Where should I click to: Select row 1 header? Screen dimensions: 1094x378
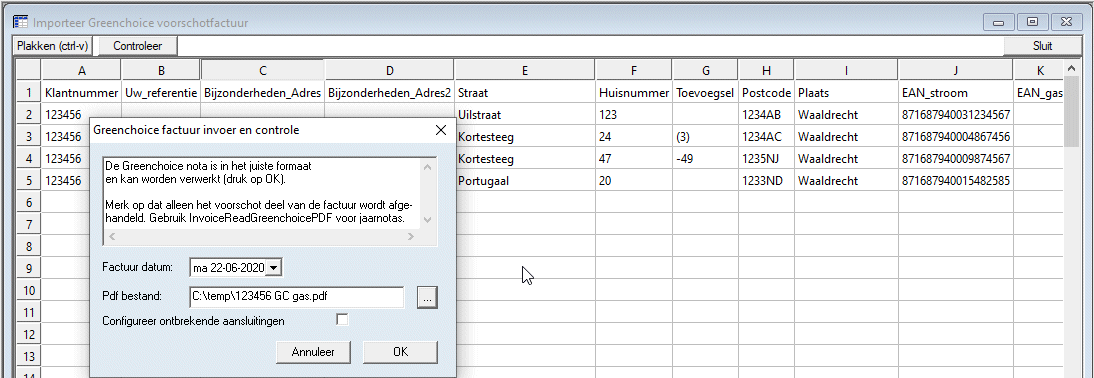click(29, 92)
